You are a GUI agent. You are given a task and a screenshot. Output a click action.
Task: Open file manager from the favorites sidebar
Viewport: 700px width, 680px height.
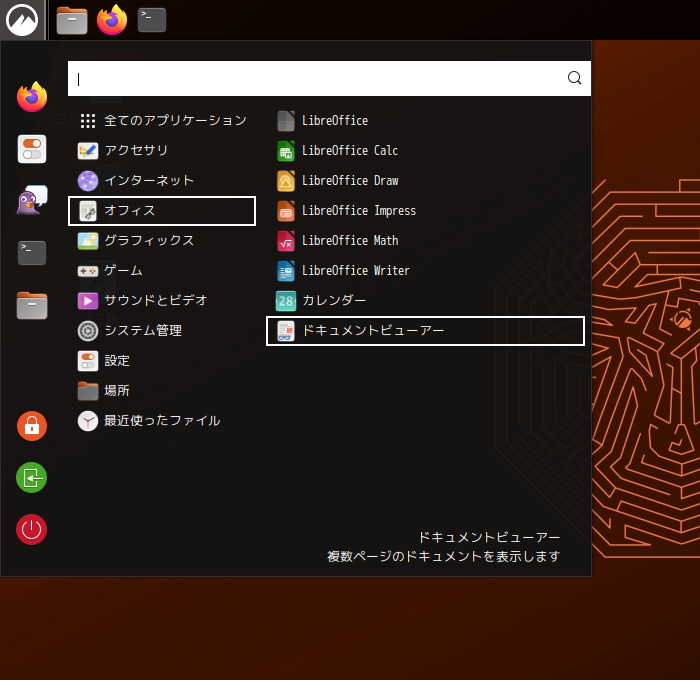[x=32, y=305]
